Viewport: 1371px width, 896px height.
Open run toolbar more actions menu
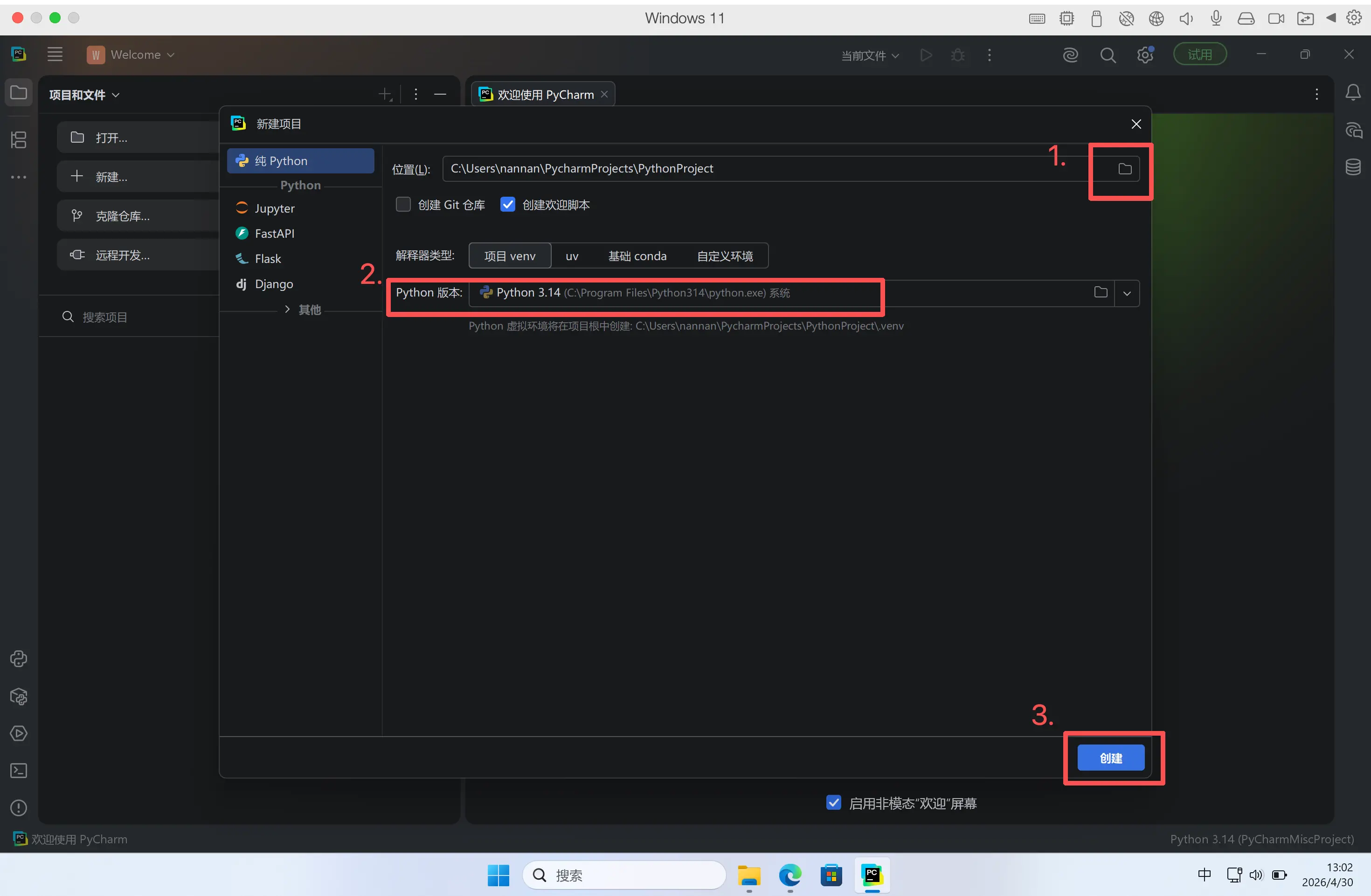[x=990, y=55]
